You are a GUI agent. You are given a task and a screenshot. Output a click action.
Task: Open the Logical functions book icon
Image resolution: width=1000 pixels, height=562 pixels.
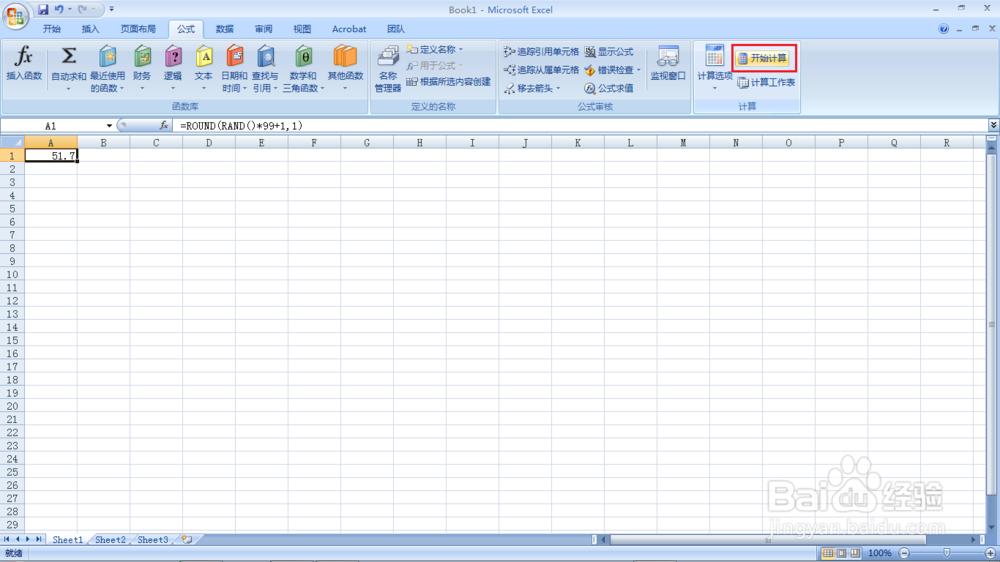[173, 57]
